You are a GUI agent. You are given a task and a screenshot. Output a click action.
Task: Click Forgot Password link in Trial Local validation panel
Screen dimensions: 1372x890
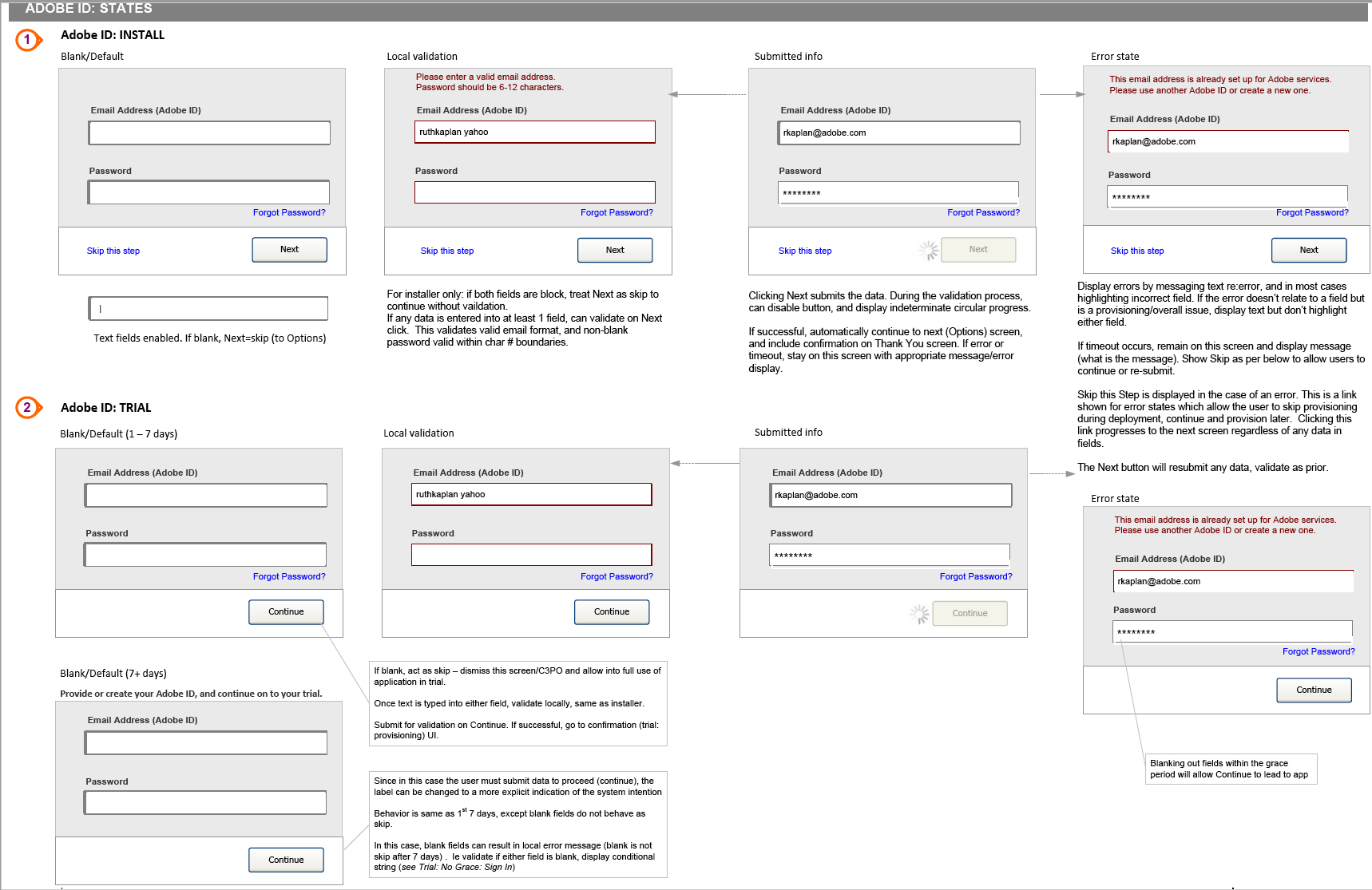coord(617,576)
